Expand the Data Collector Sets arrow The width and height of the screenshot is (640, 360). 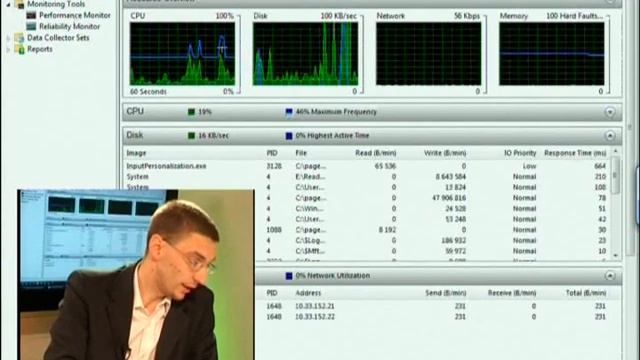click(x=8, y=38)
